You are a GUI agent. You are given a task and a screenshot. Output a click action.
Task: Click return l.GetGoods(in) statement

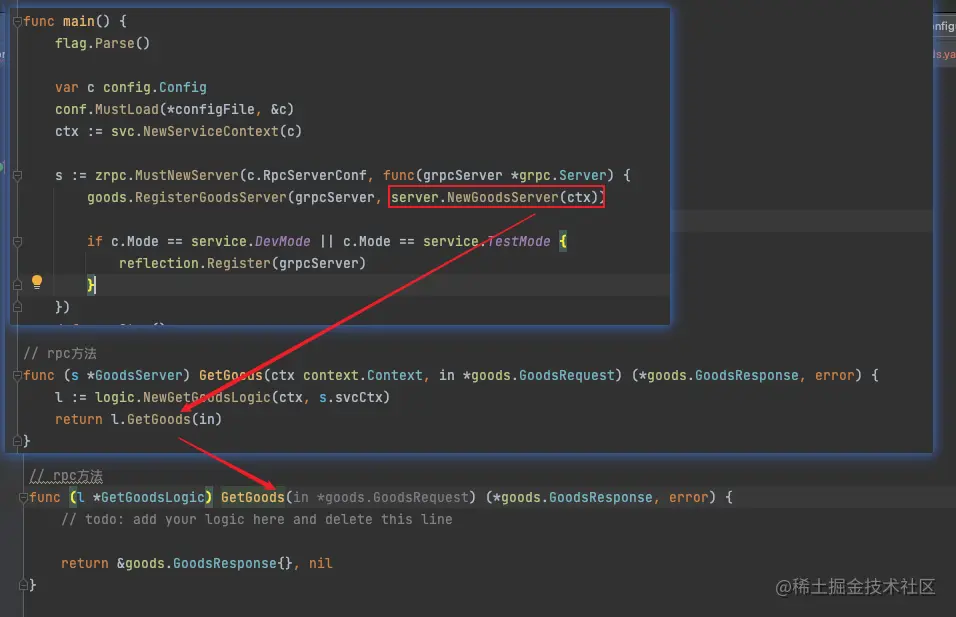click(x=138, y=419)
